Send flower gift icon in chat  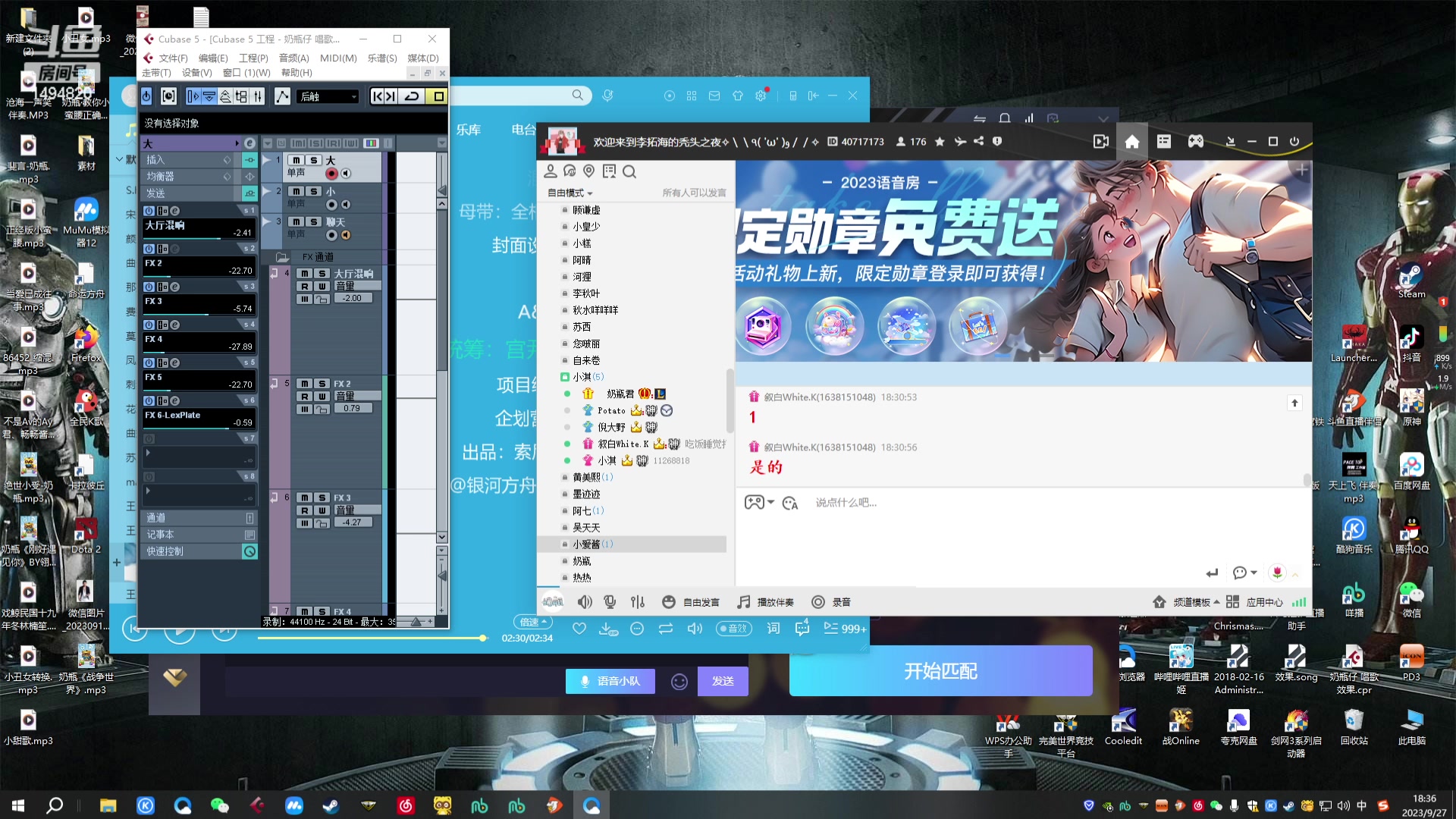pos(1277,573)
